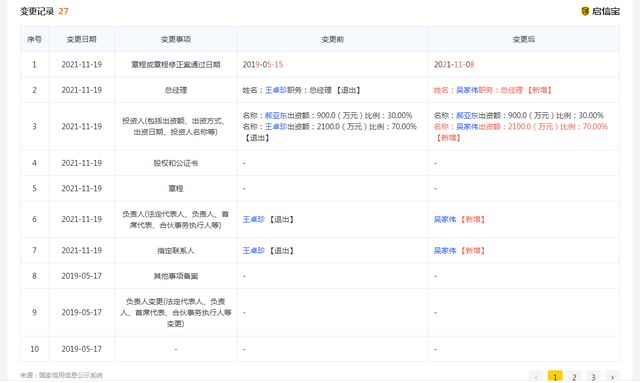The image size is (640, 383).
Task: Open 王卓珍 link in row 6 负责人
Action: [x=253, y=220]
